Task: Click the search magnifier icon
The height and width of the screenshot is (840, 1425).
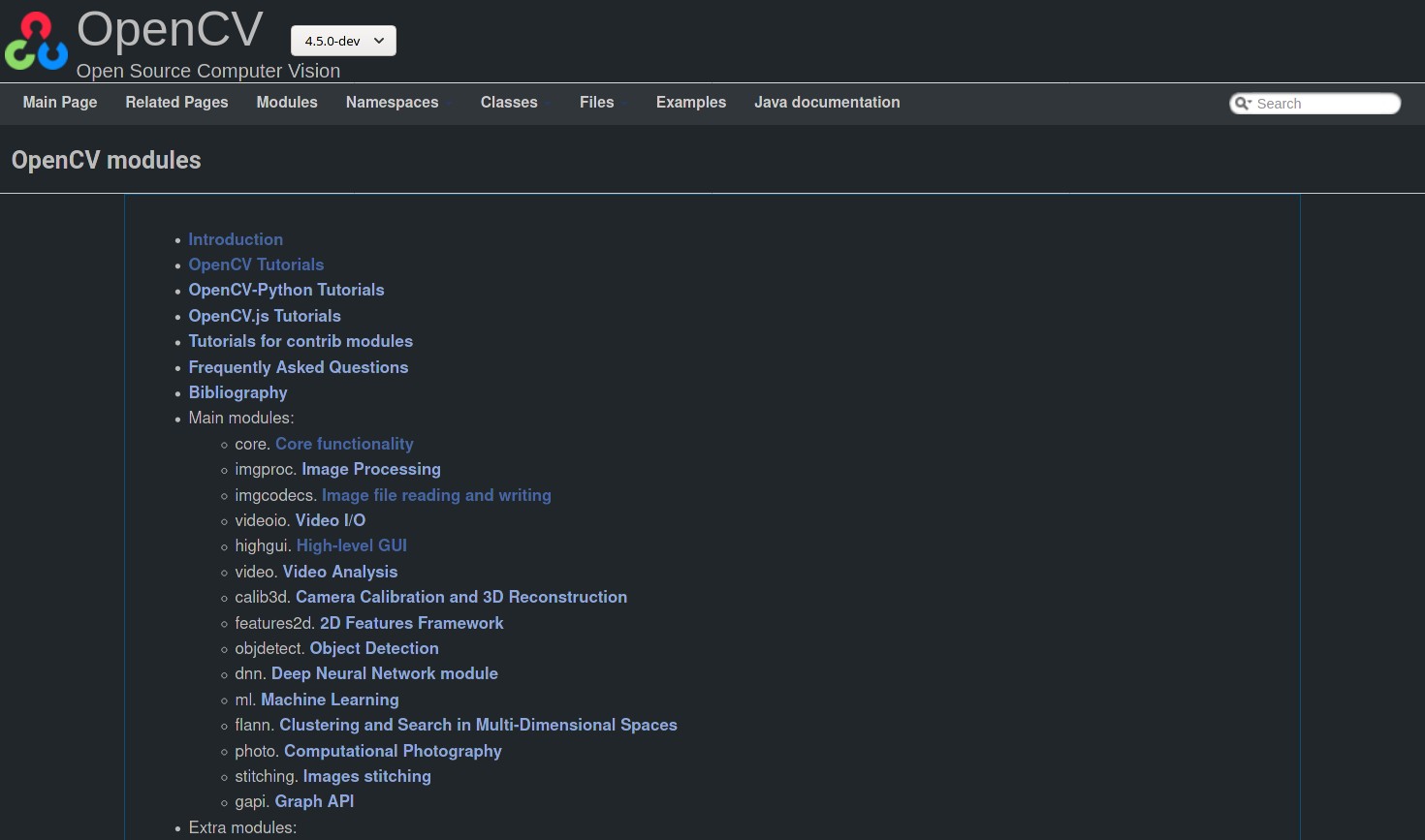Action: [1243, 104]
